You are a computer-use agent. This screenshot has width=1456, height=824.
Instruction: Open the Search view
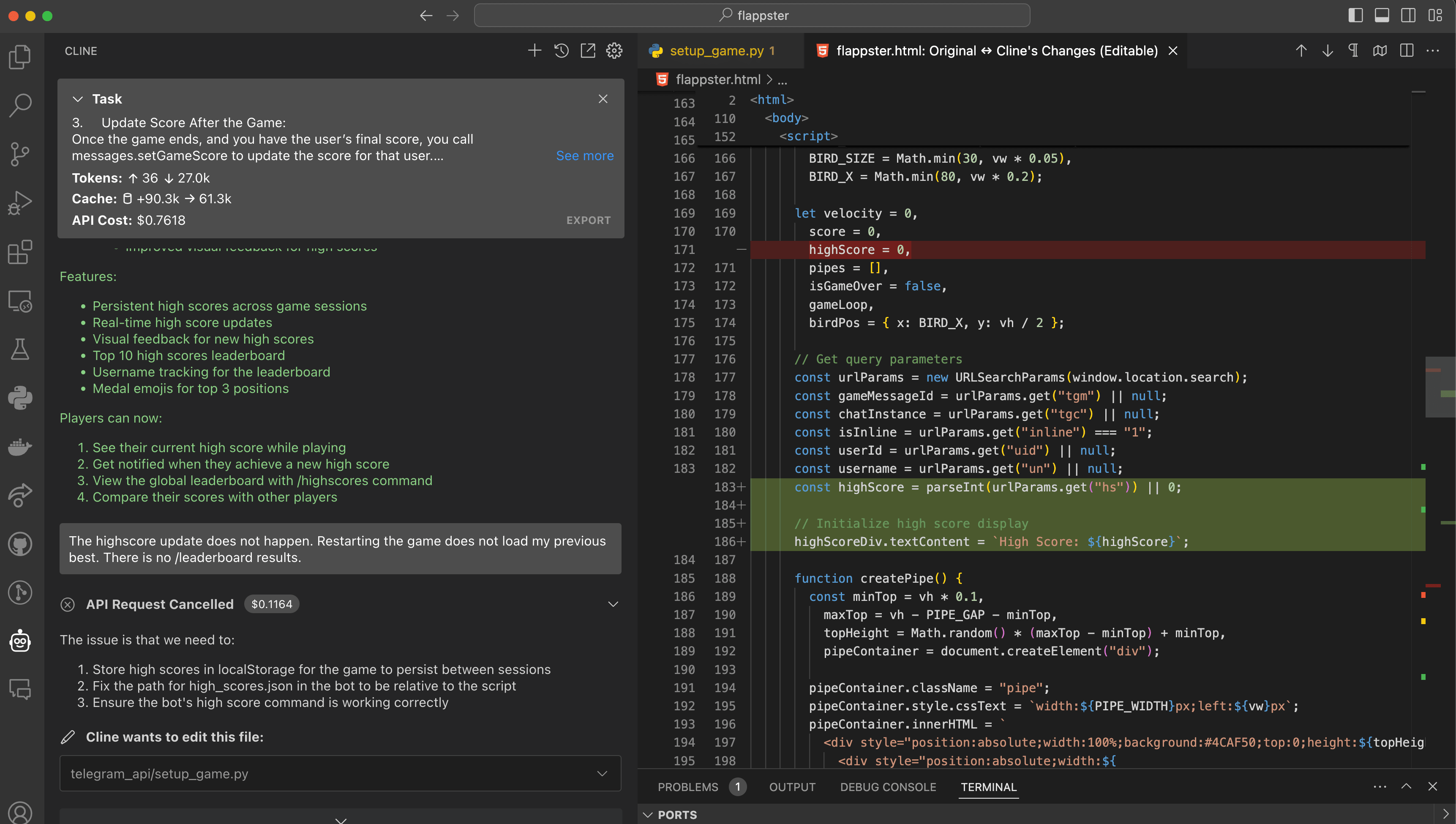[20, 105]
